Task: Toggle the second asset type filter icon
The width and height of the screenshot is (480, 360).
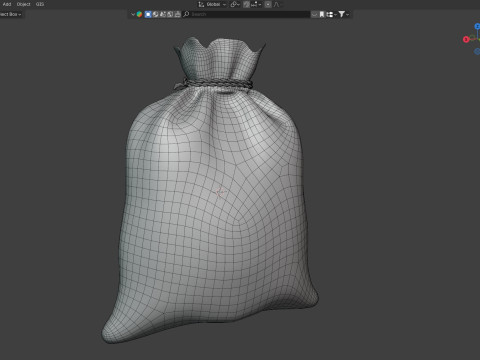Action: point(155,14)
